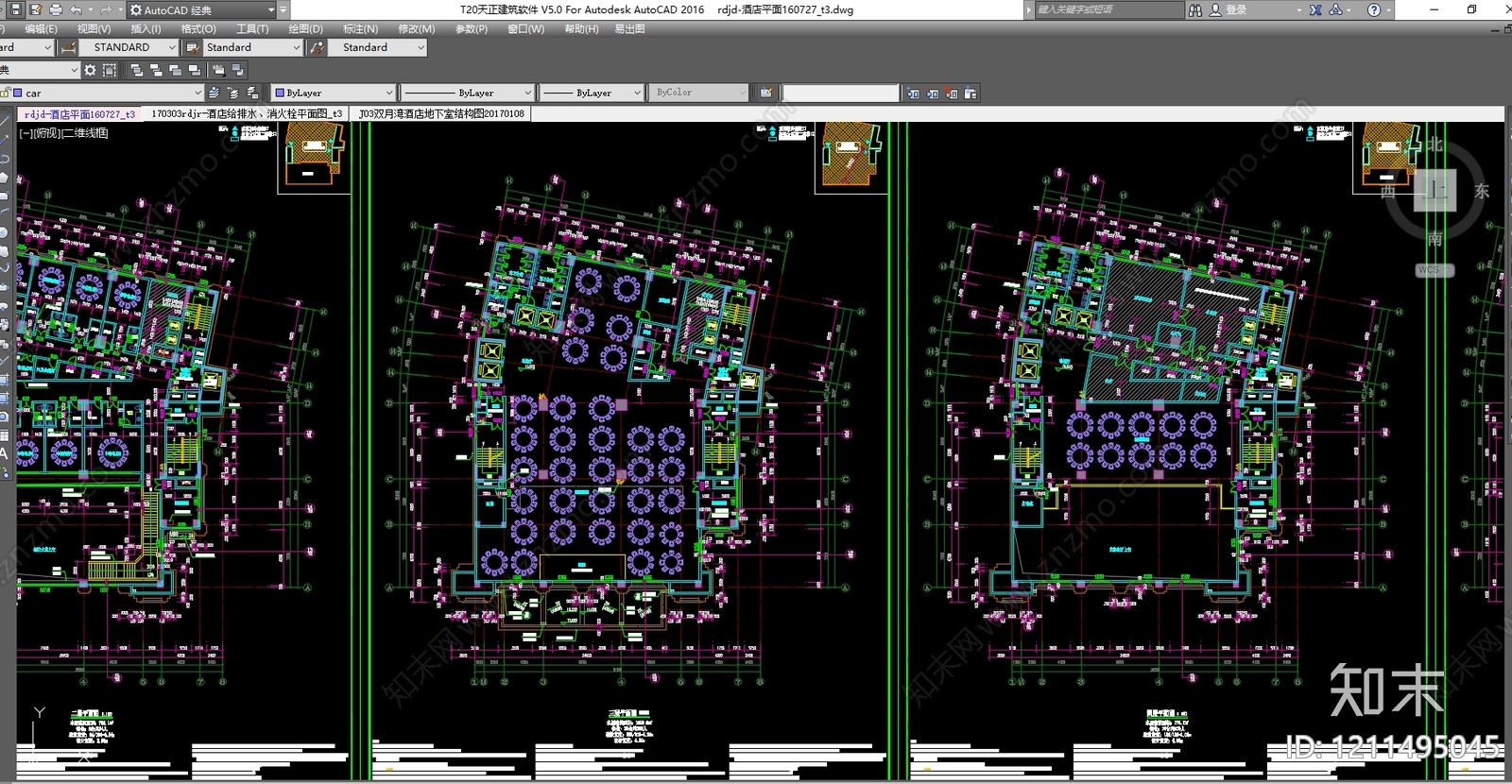This screenshot has height=784, width=1512.
Task: Open the 绘图(D) menu
Action: coord(305,29)
